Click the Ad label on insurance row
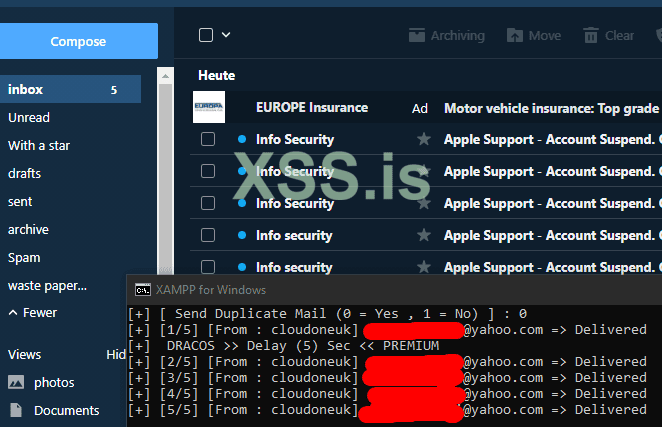The width and height of the screenshot is (662, 427). pos(420,109)
